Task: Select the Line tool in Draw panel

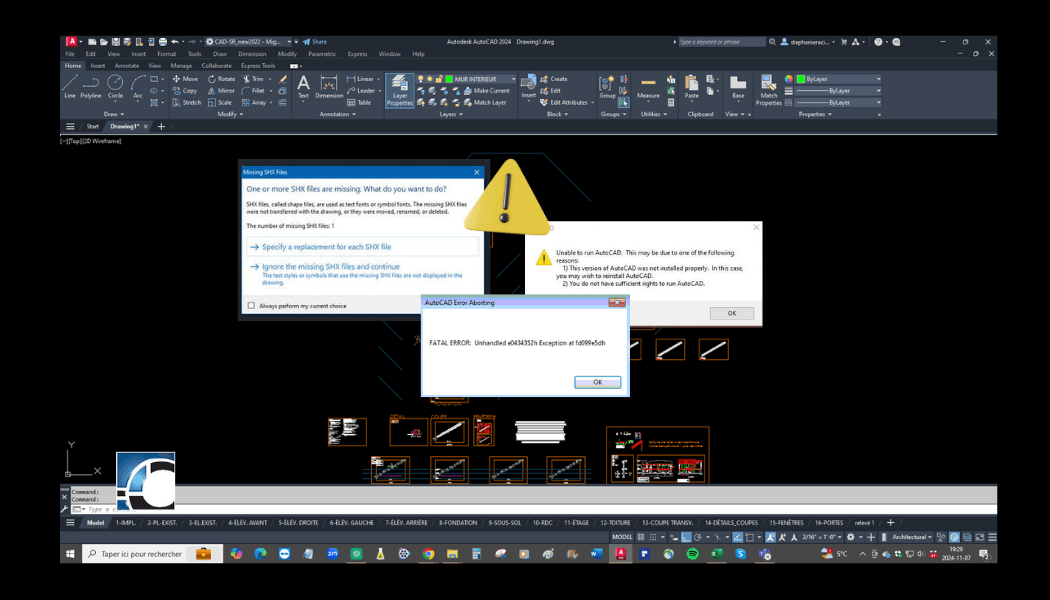Action: 70,85
